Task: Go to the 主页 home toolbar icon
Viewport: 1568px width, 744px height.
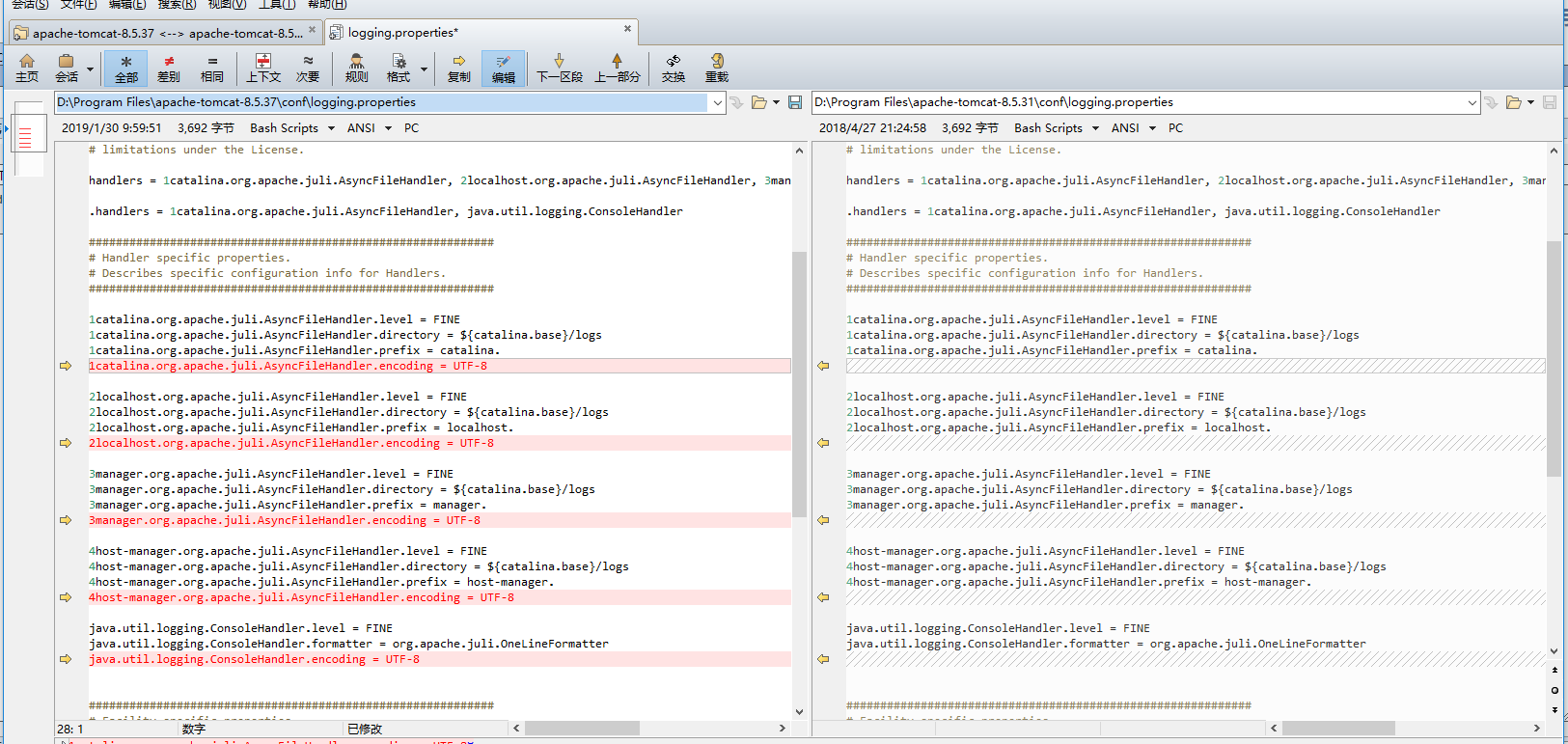Action: (27, 69)
